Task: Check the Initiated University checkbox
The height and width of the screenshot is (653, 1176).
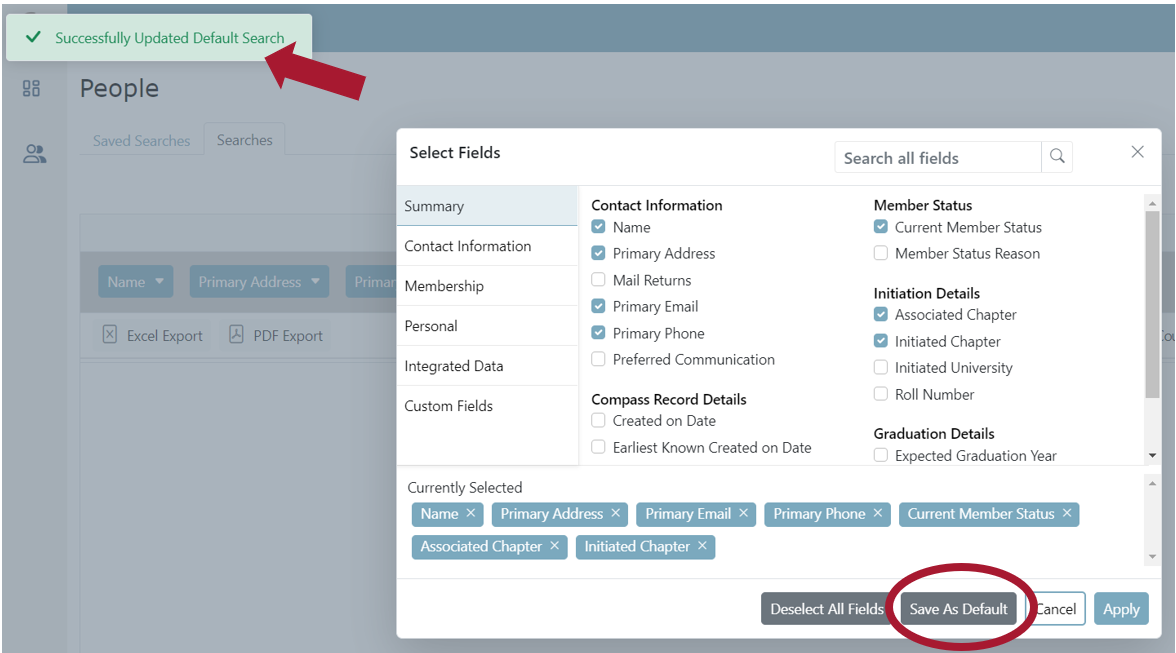Action: [880, 367]
